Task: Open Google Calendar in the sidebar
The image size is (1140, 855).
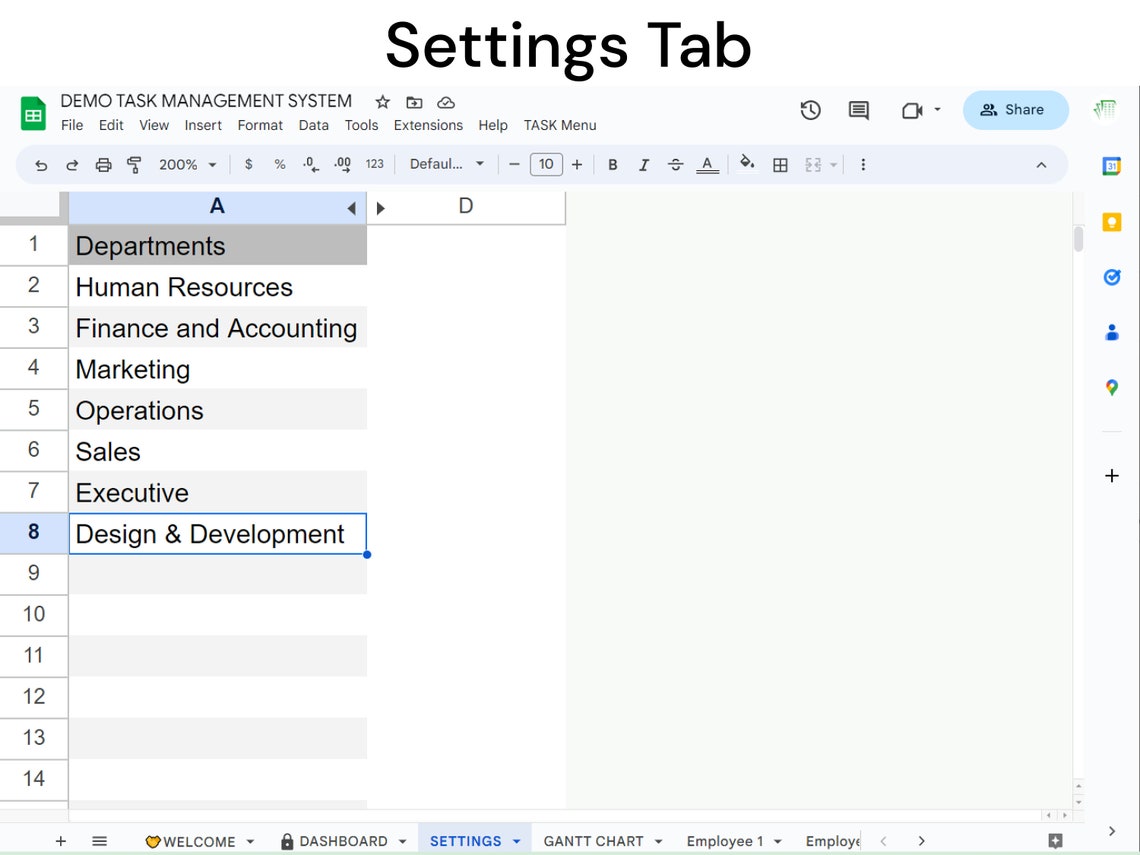Action: point(1112,167)
